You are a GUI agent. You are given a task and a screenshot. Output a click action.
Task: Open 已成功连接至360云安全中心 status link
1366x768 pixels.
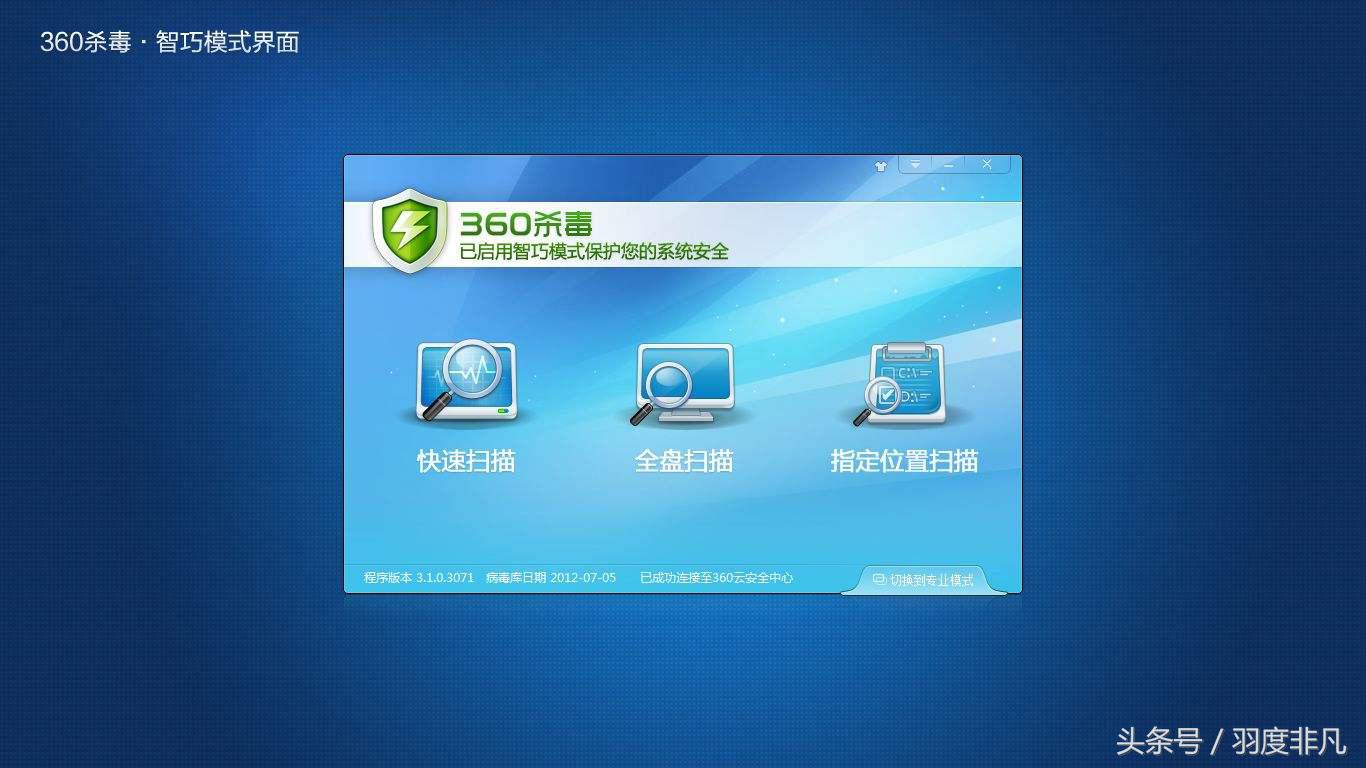[x=716, y=577]
